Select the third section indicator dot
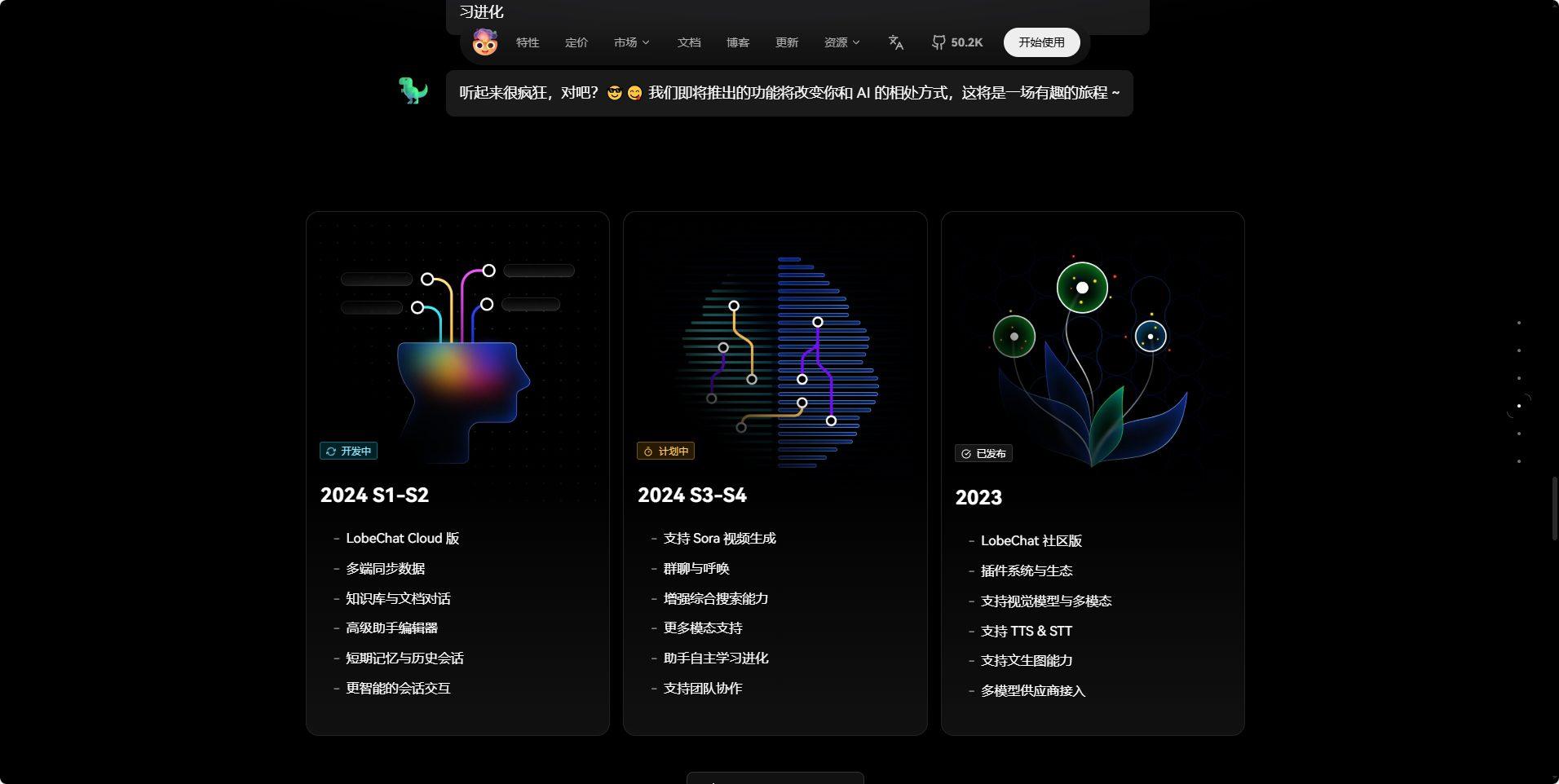This screenshot has width=1559, height=784. pyautogui.click(x=1519, y=378)
